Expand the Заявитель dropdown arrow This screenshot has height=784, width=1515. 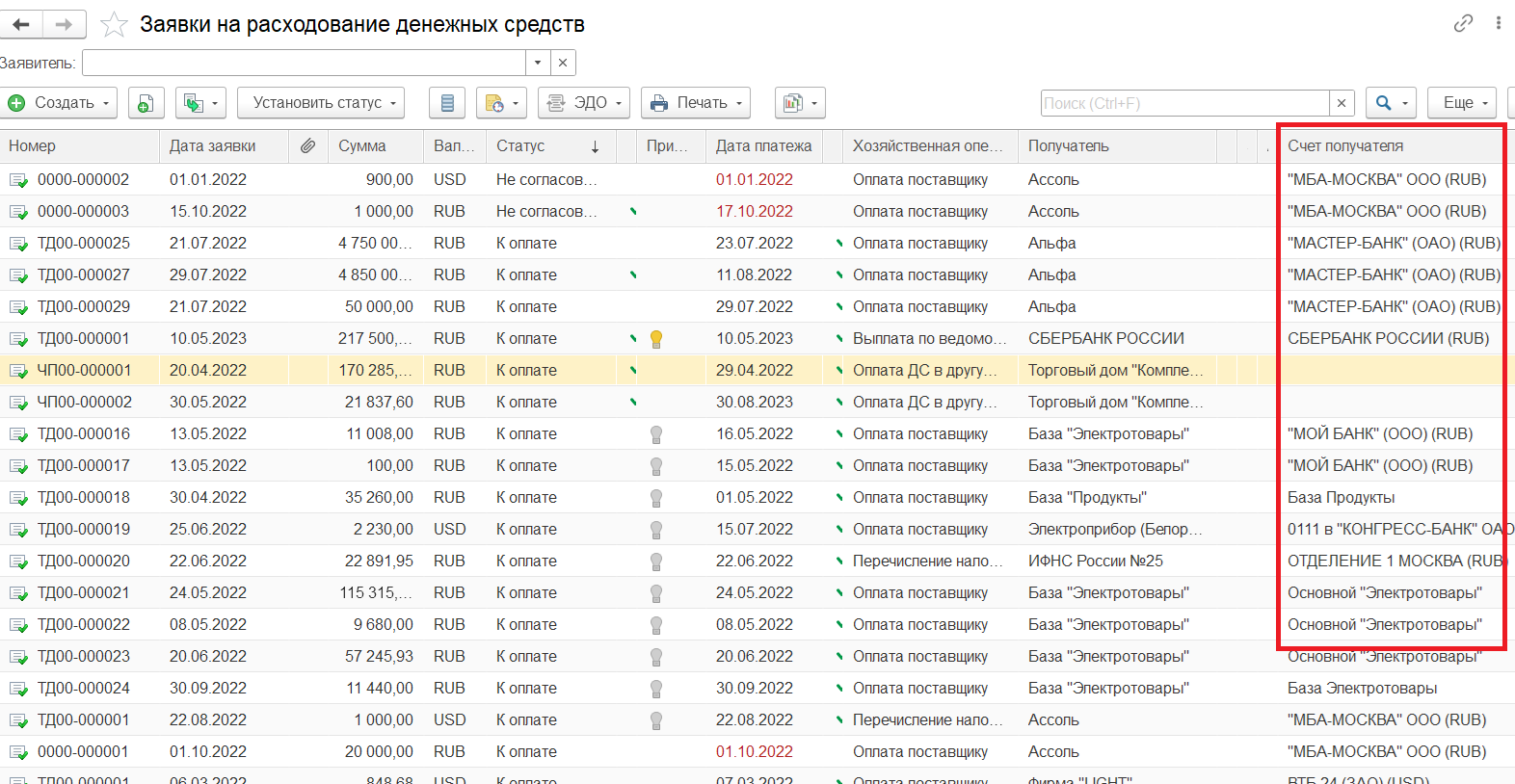tap(539, 63)
